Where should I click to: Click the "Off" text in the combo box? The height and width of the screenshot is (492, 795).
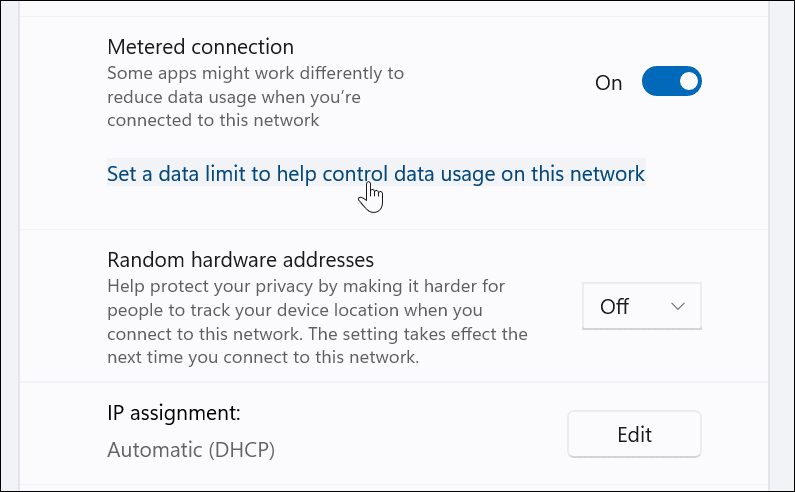point(614,307)
